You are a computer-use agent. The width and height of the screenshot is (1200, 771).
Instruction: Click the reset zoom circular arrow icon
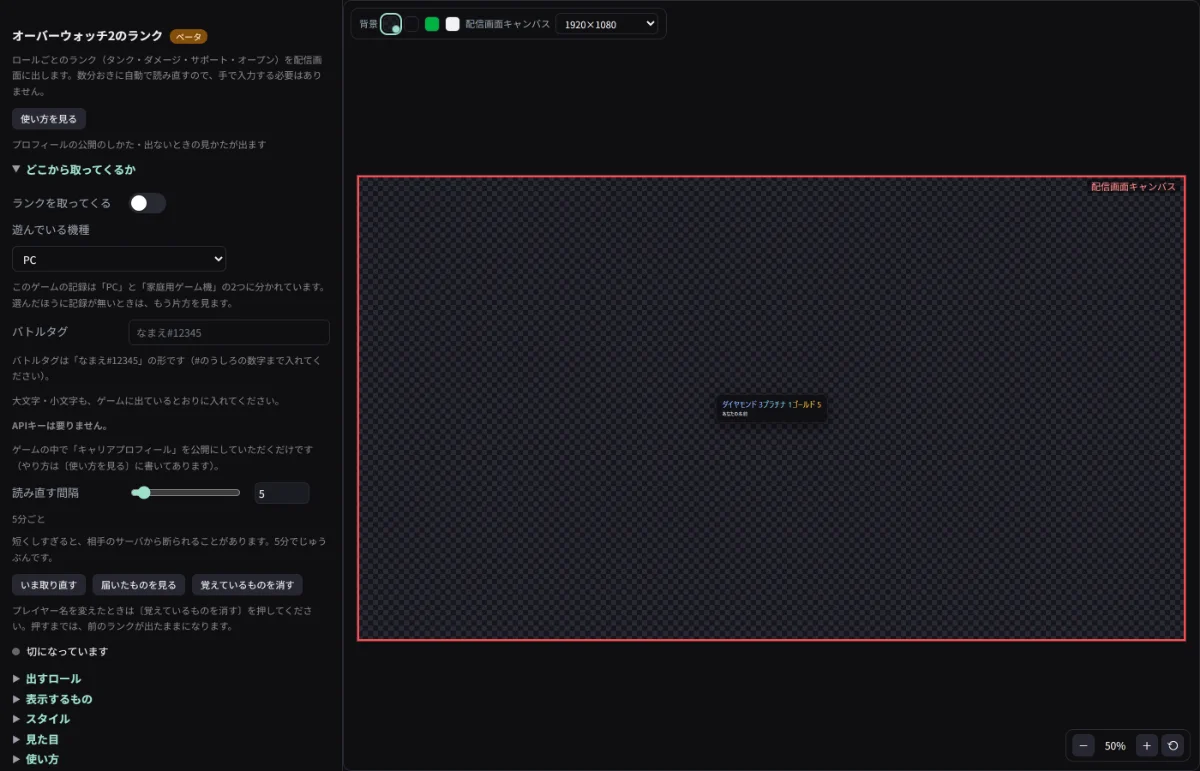click(1172, 745)
